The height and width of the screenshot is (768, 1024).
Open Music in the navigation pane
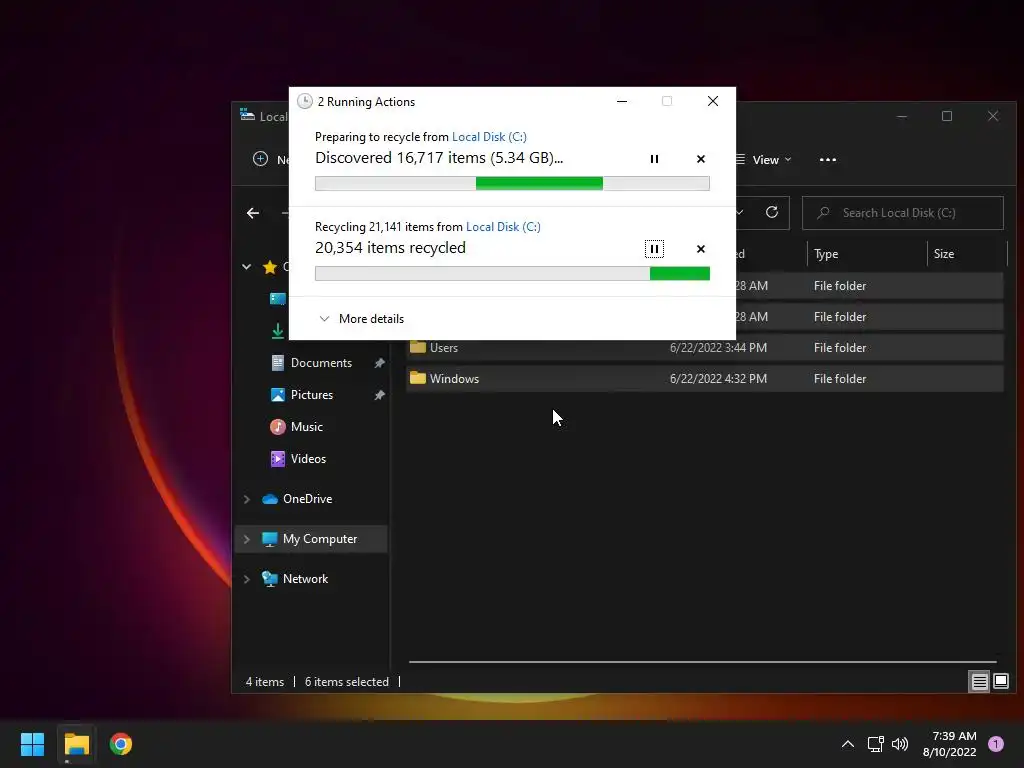(306, 426)
